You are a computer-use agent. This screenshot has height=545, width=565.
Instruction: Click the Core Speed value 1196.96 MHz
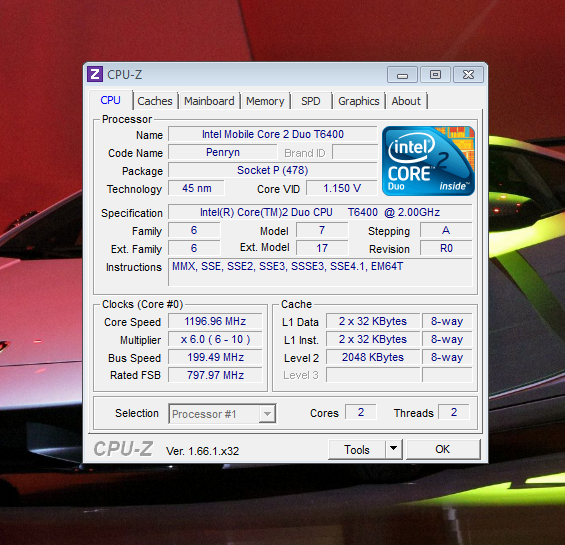click(215, 321)
